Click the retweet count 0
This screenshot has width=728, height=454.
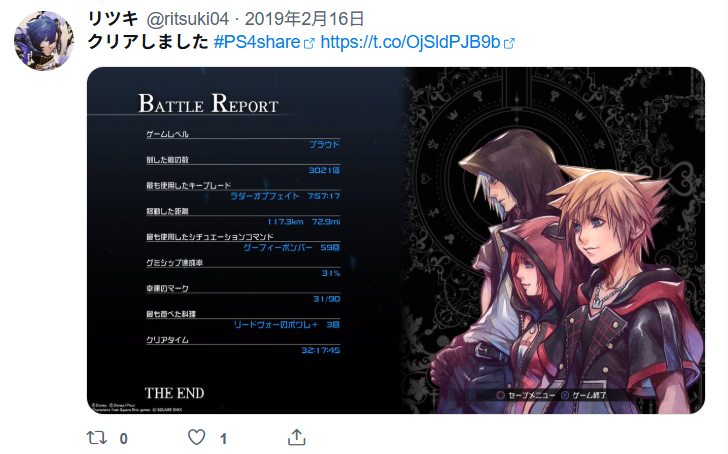click(124, 439)
